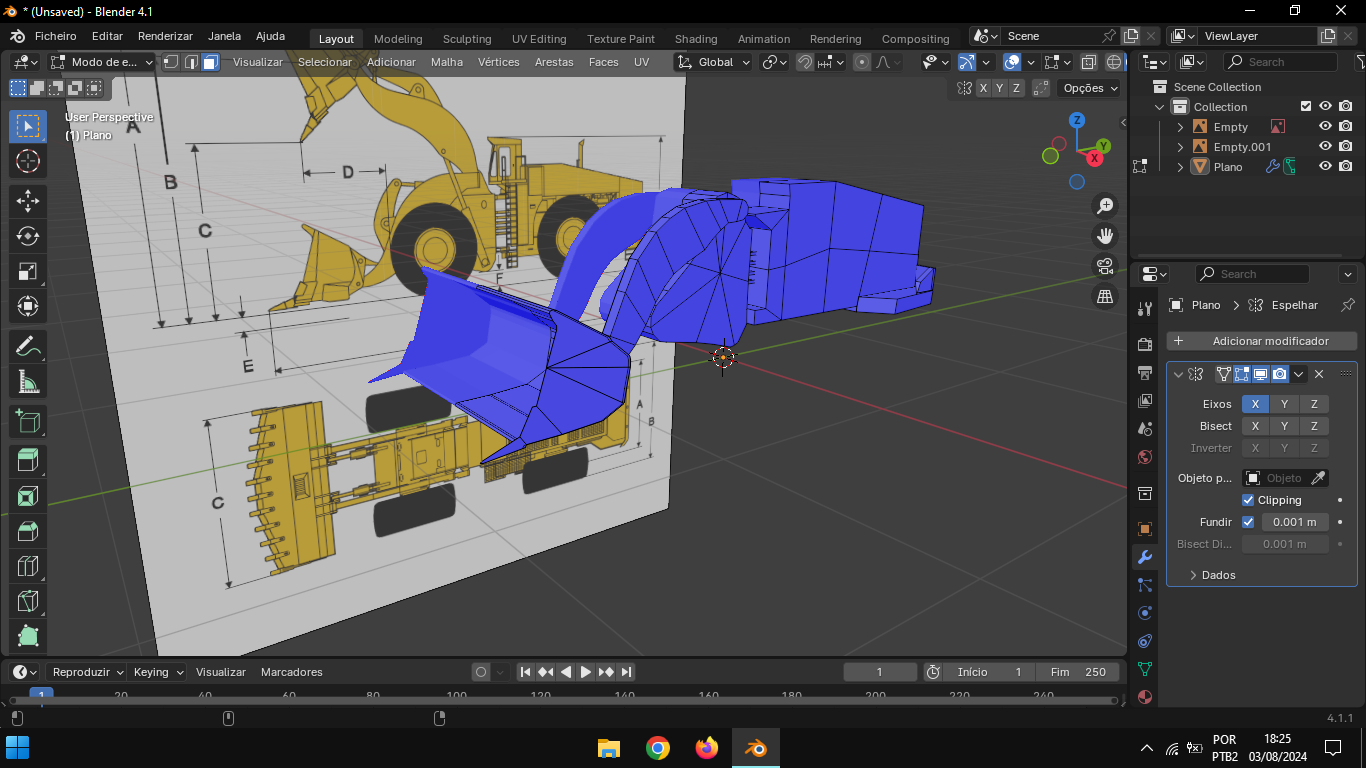Screen dimensions: 1366x768
Task: Hide the Empty.001 object in outliner
Action: (1325, 147)
